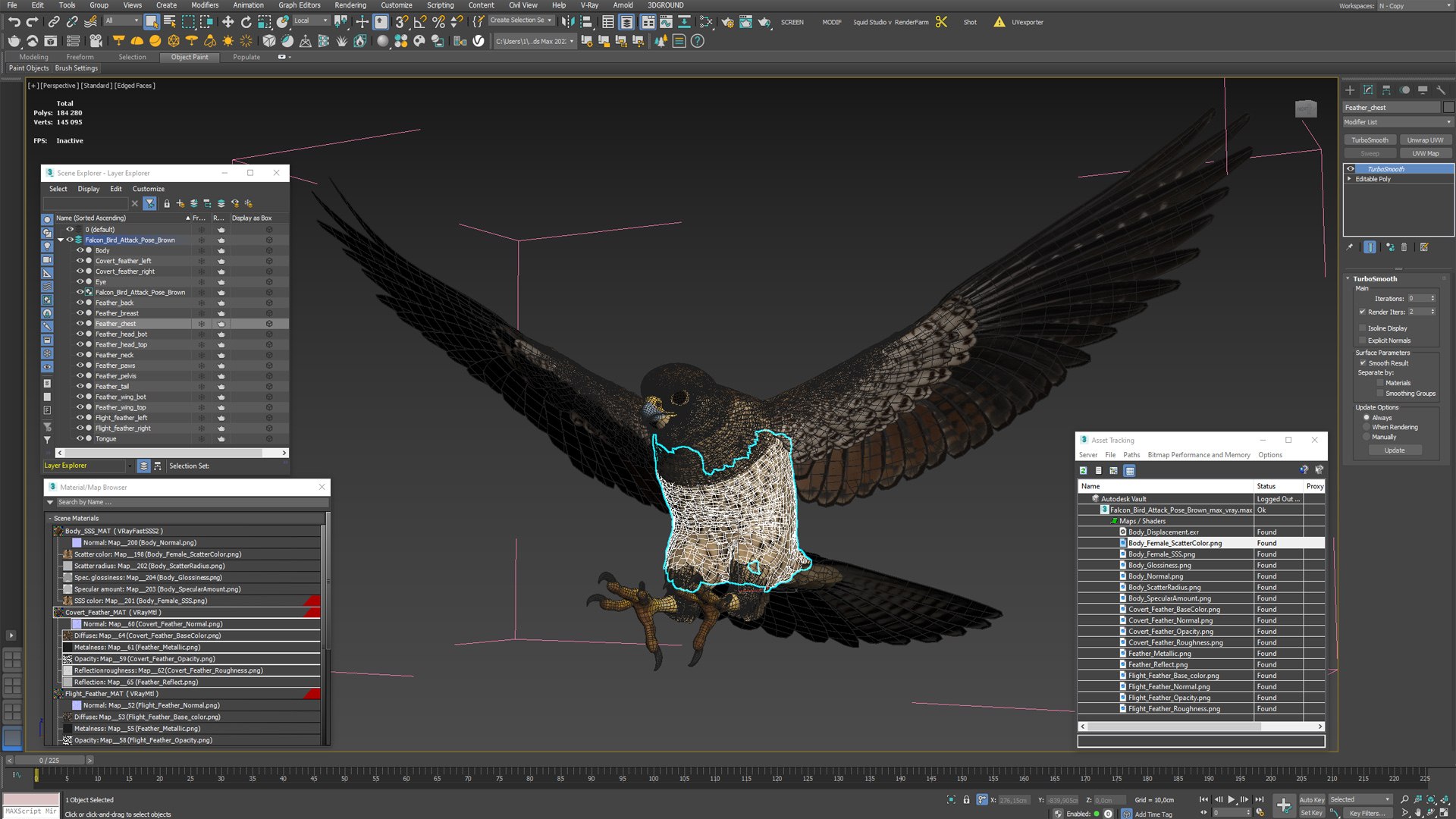Activate the Select and Rotate tool
This screenshot has height=819, width=1456.
(246, 22)
